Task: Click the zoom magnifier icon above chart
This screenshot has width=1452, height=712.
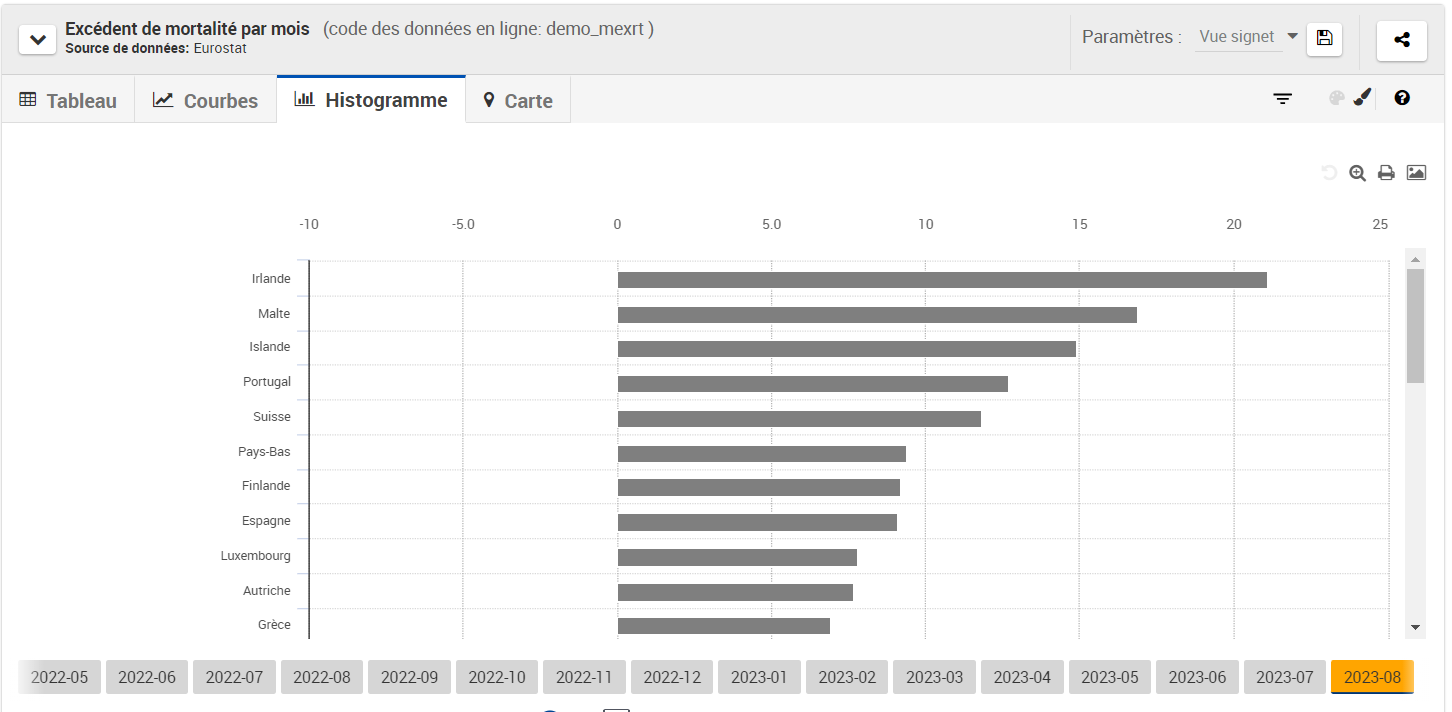Action: click(x=1357, y=173)
